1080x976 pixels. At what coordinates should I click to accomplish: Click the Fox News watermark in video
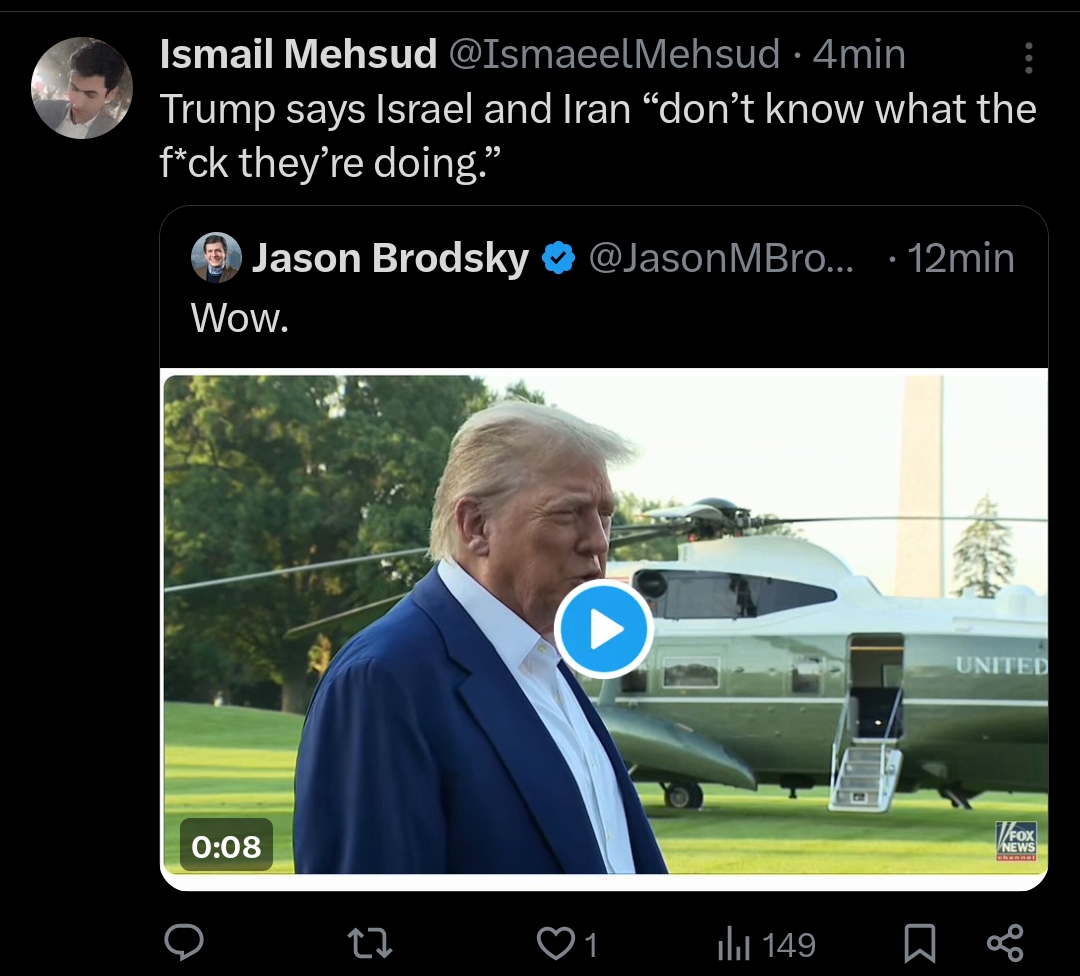[1017, 841]
